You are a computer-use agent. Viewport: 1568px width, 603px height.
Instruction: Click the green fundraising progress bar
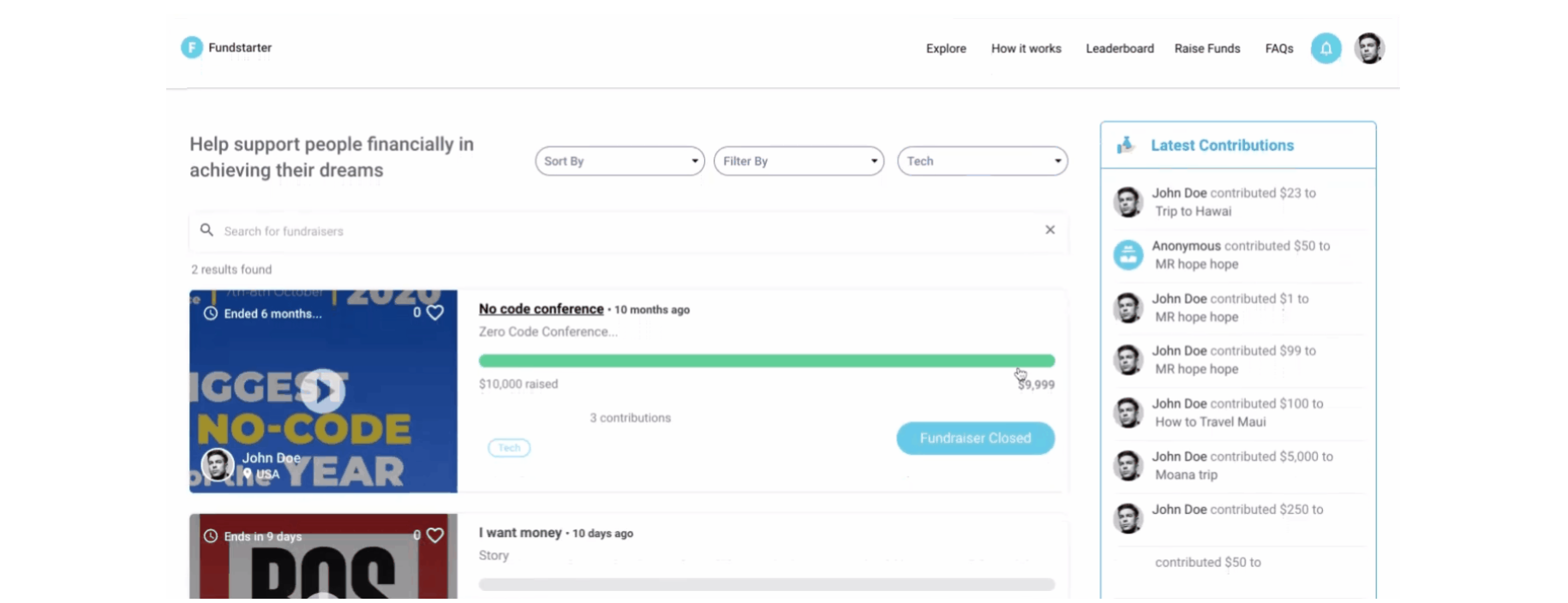766,361
